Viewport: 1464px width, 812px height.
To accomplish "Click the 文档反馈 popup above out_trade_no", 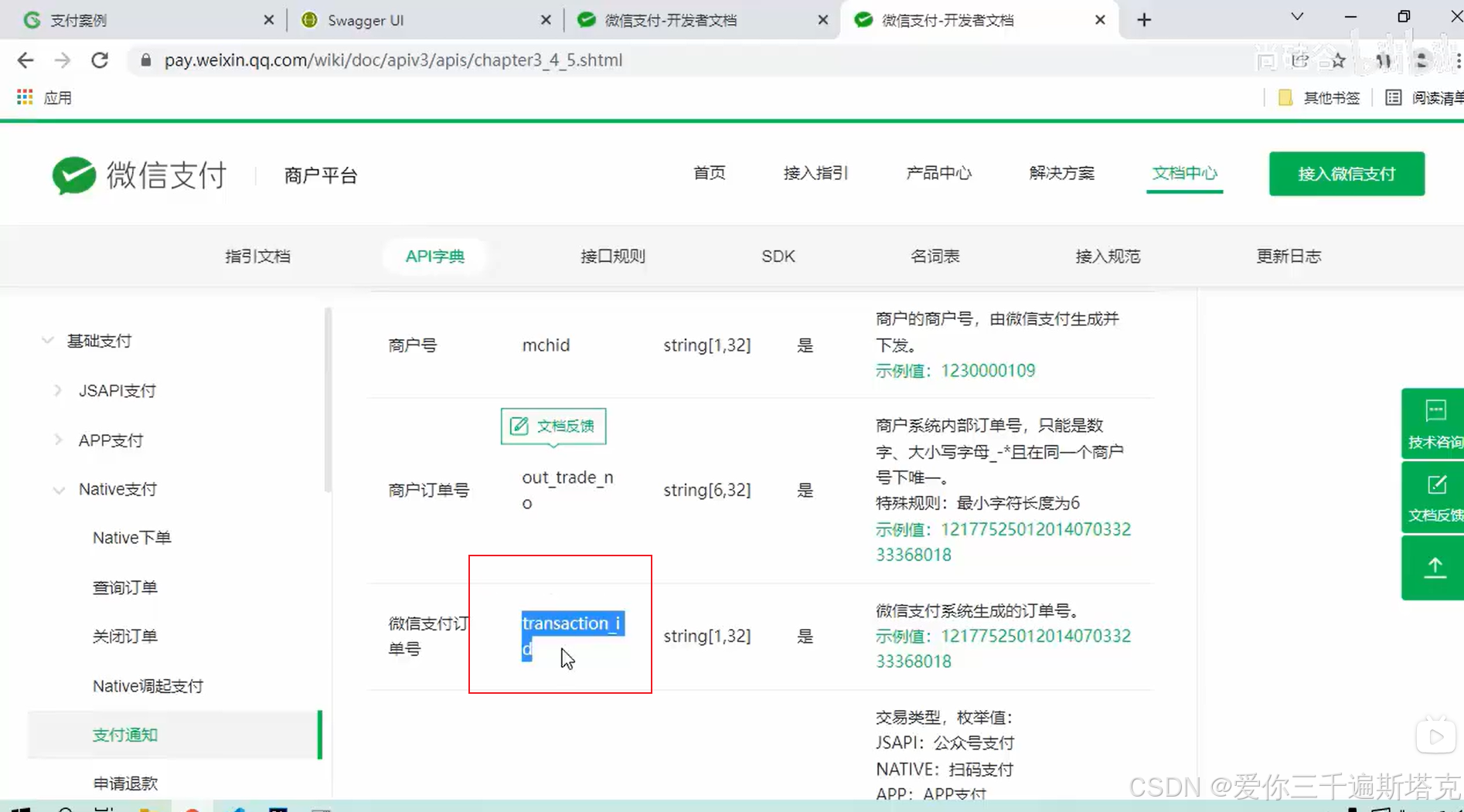I will [x=553, y=426].
